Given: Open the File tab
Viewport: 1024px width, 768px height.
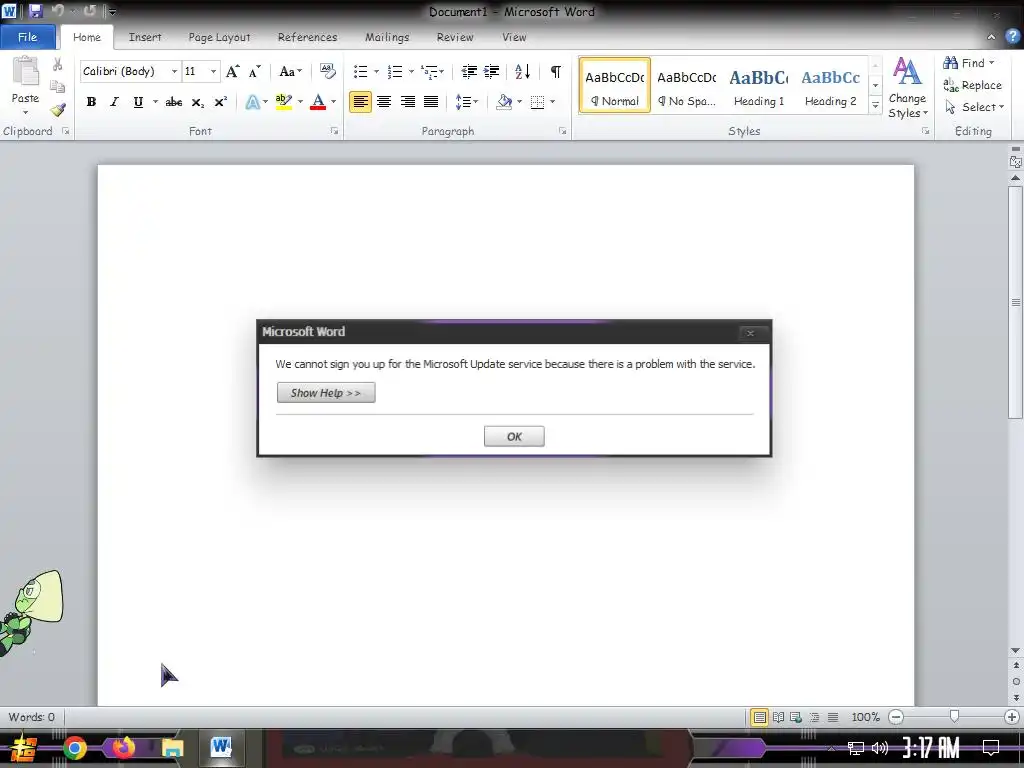Looking at the screenshot, I should 27,37.
